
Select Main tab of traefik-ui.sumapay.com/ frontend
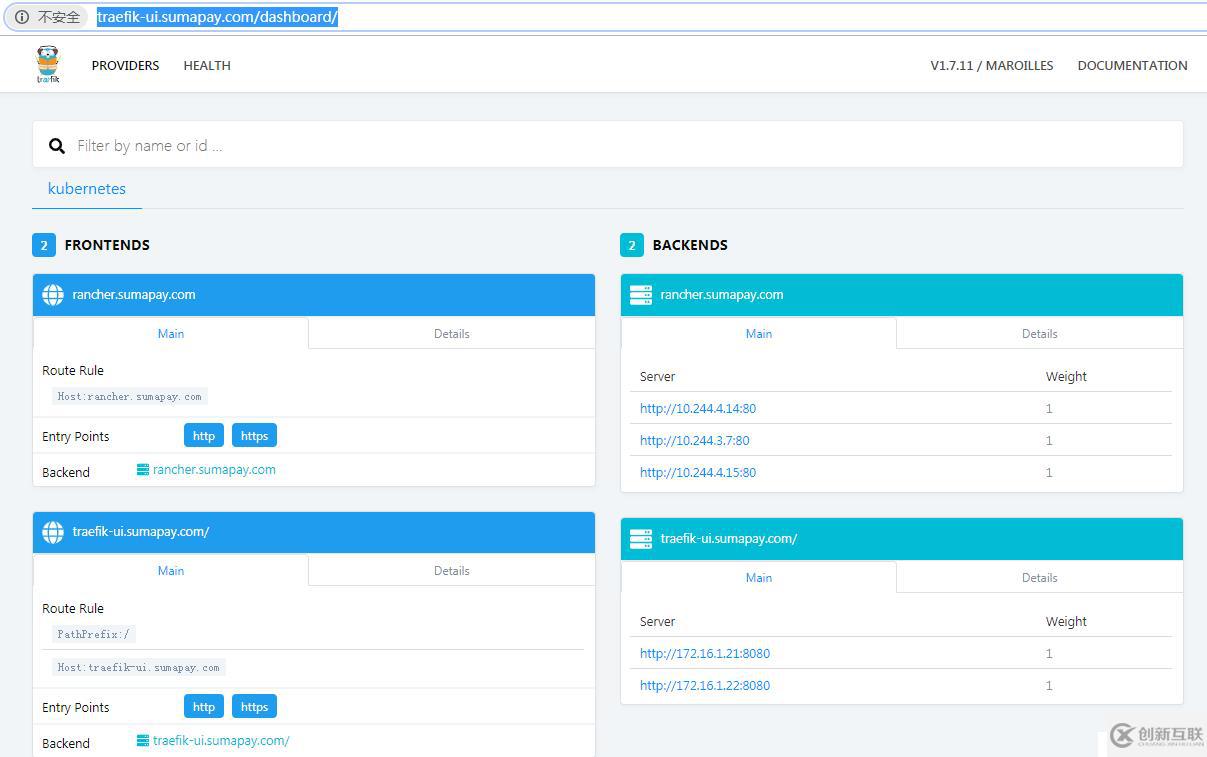171,570
